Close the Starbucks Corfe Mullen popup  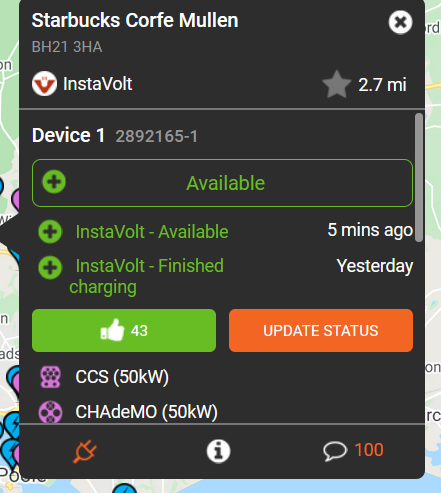click(x=400, y=22)
